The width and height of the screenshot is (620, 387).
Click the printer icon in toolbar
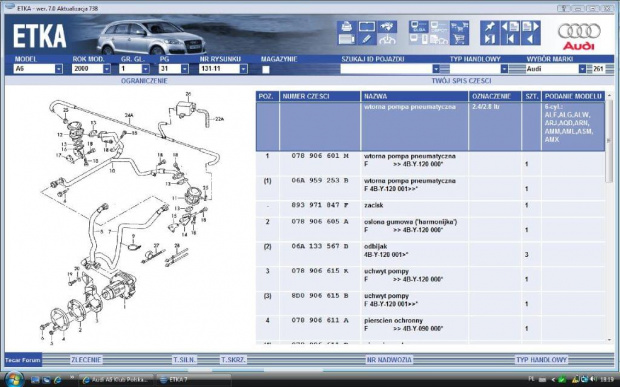click(x=347, y=27)
